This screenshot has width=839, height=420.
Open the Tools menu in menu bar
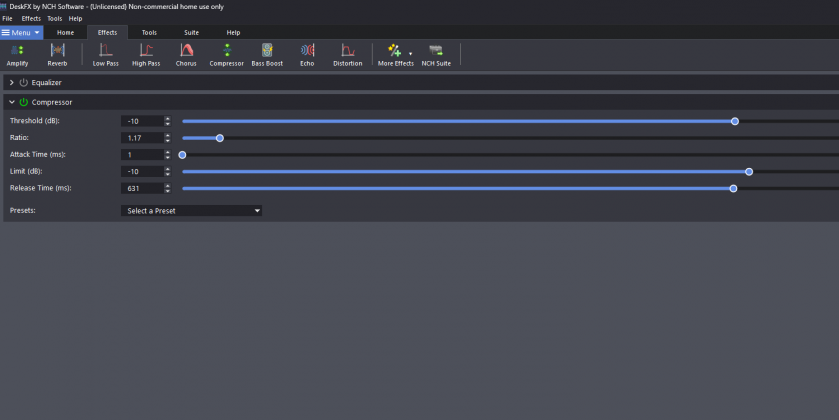pyautogui.click(x=55, y=19)
